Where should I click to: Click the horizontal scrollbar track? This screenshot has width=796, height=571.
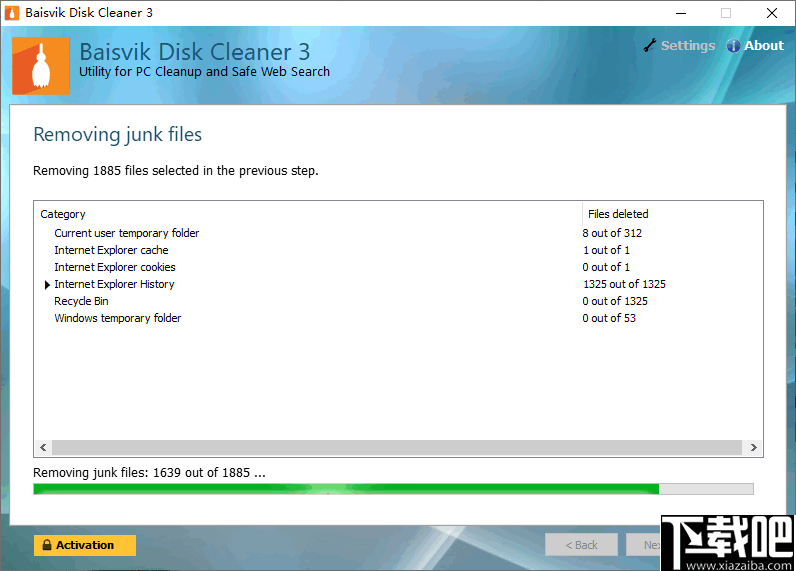pyautogui.click(x=397, y=447)
